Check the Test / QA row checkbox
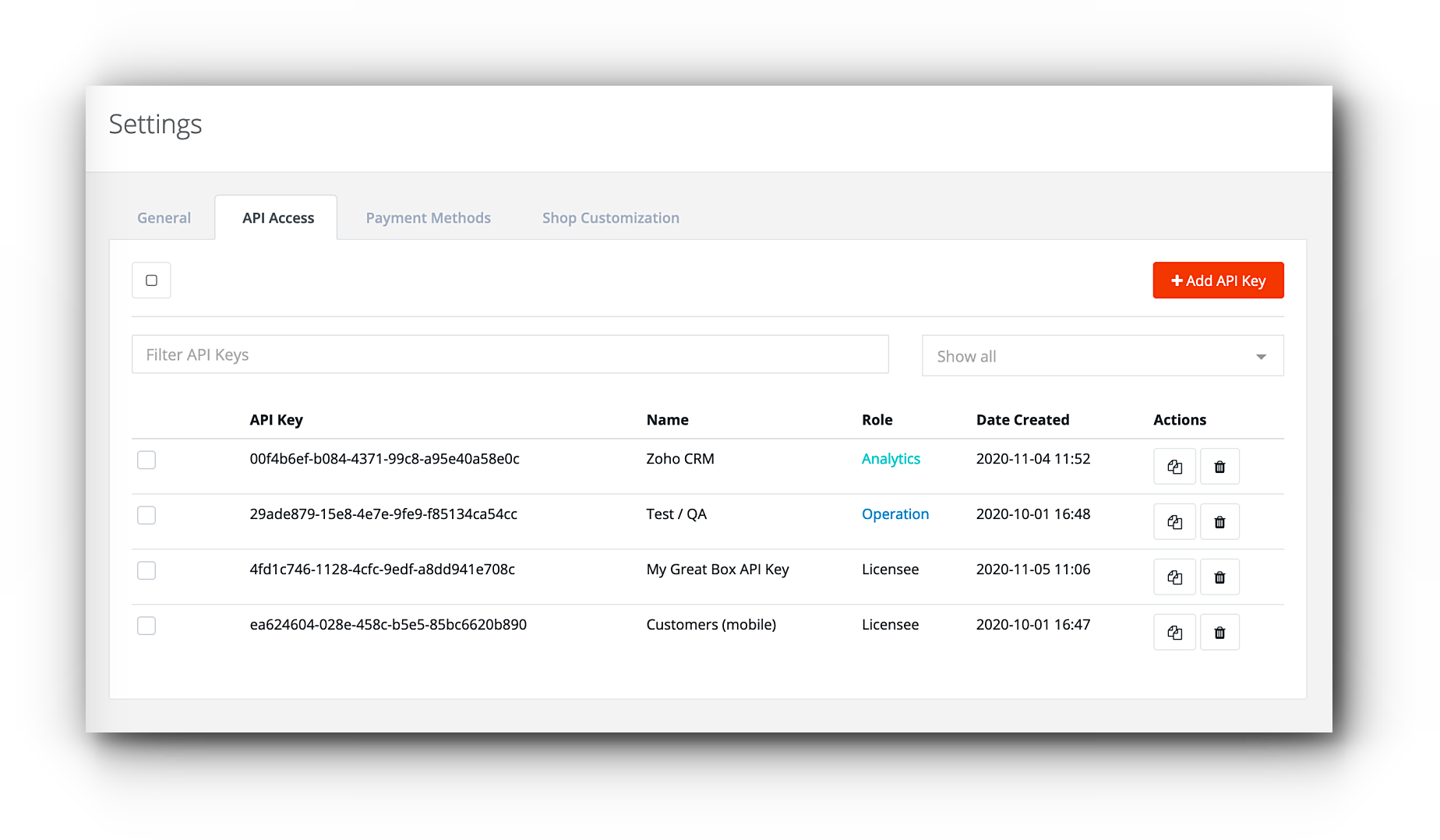This screenshot has width=1440, height=840. [x=146, y=515]
